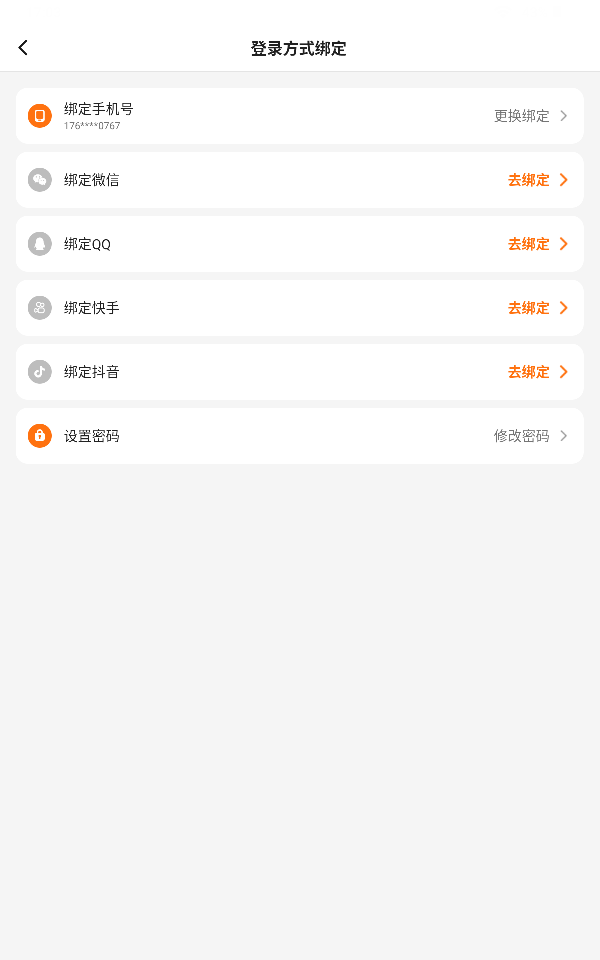Image resolution: width=600 pixels, height=960 pixels.
Task: Tap the back arrow icon
Action: 23,48
